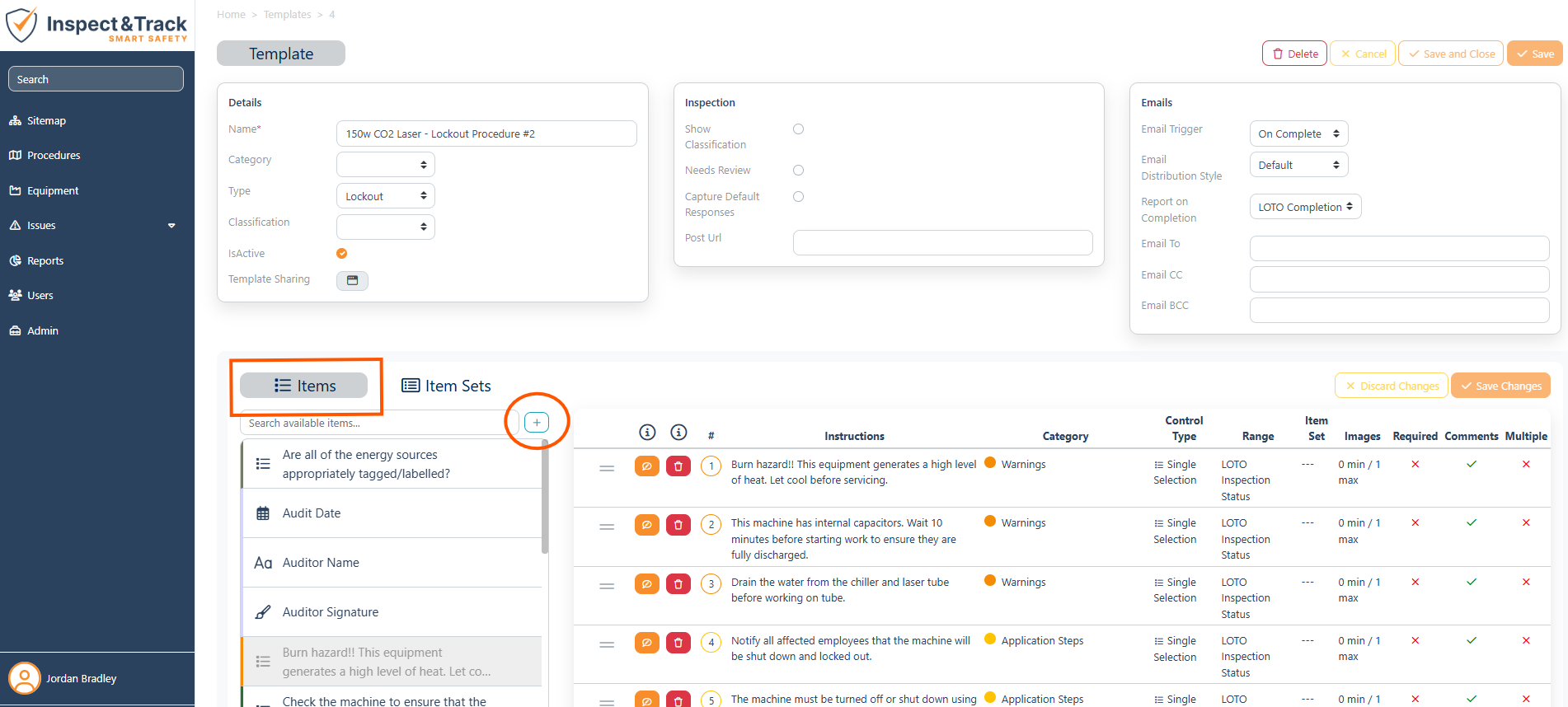This screenshot has width=1568, height=707.
Task: Select the Auditor Signature item
Action: pyautogui.click(x=392, y=612)
